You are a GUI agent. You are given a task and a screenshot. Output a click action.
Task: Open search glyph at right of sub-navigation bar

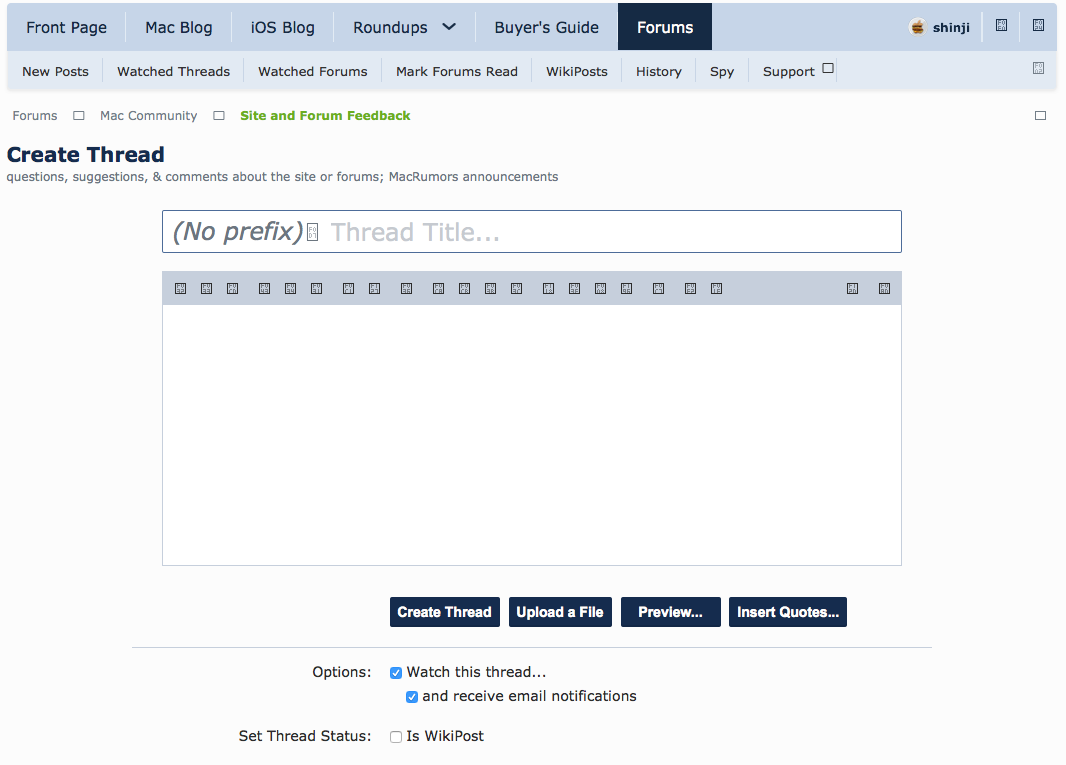point(1038,68)
